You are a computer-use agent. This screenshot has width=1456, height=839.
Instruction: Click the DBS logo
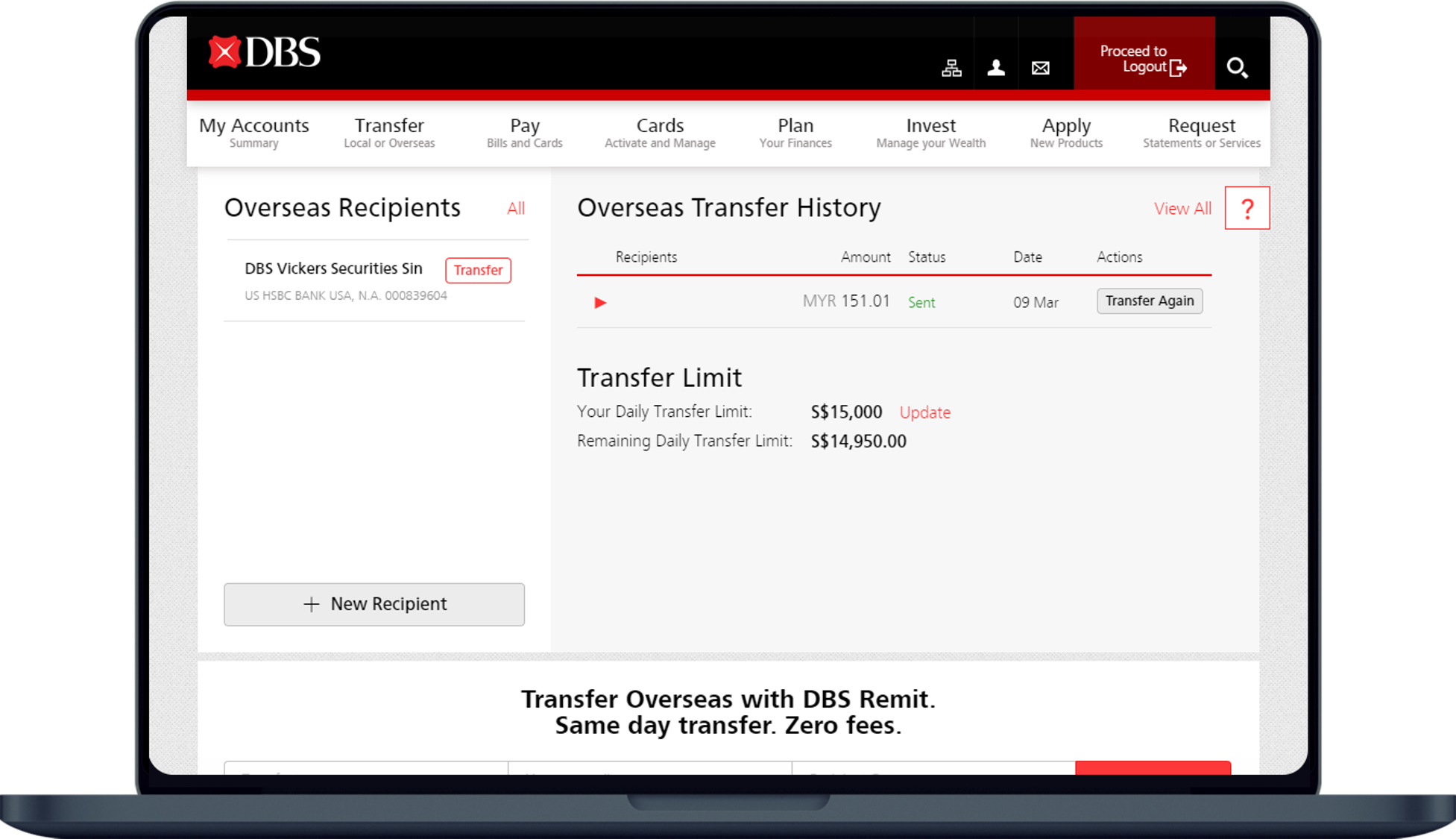click(x=265, y=52)
